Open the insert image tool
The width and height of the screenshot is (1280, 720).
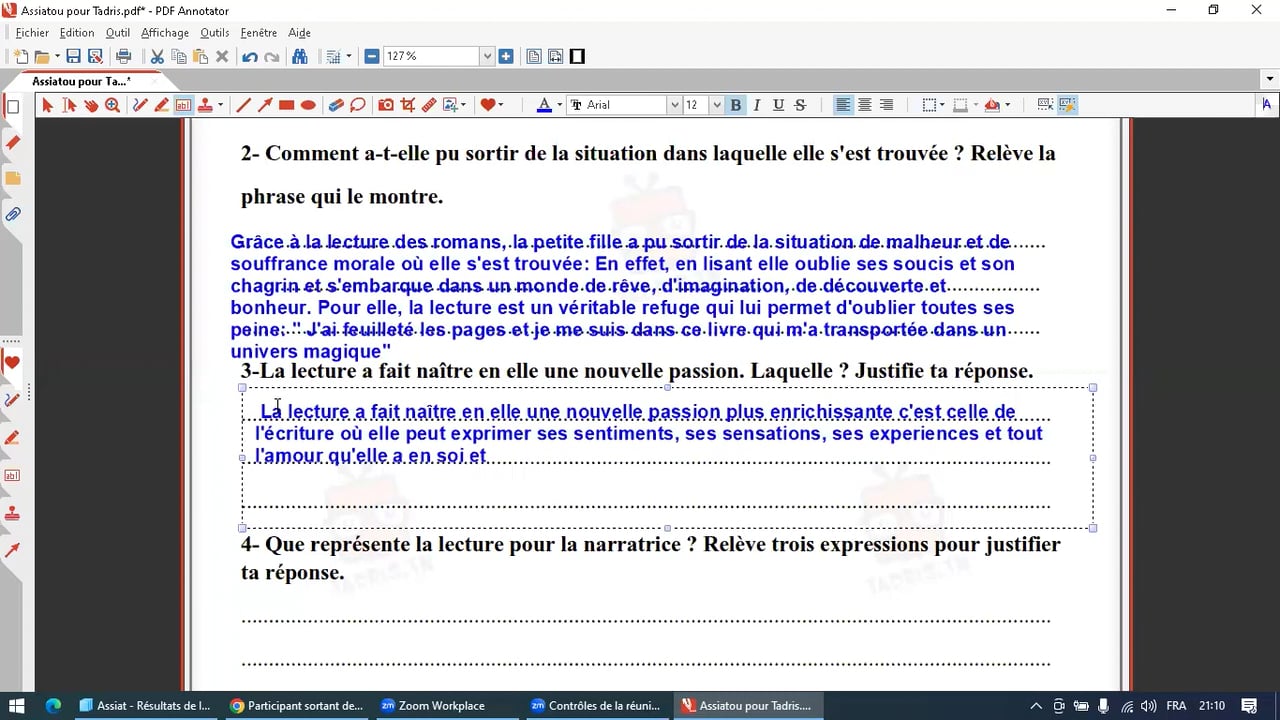pyautogui.click(x=450, y=105)
